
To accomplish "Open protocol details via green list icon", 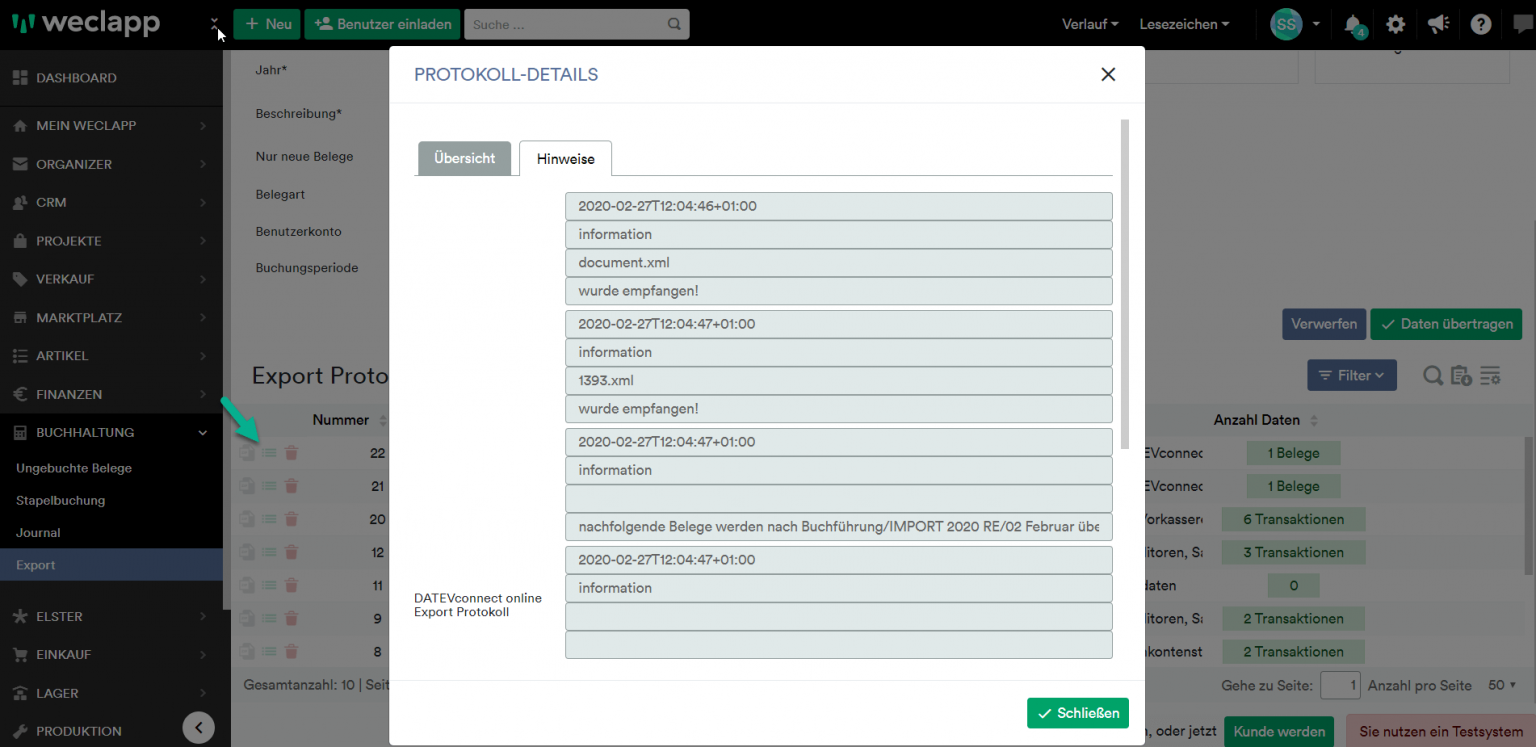I will point(268,452).
